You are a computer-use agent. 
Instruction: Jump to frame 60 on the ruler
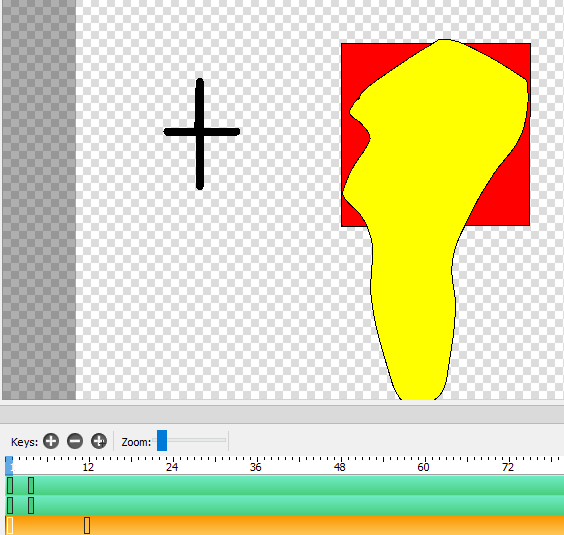coord(423,467)
